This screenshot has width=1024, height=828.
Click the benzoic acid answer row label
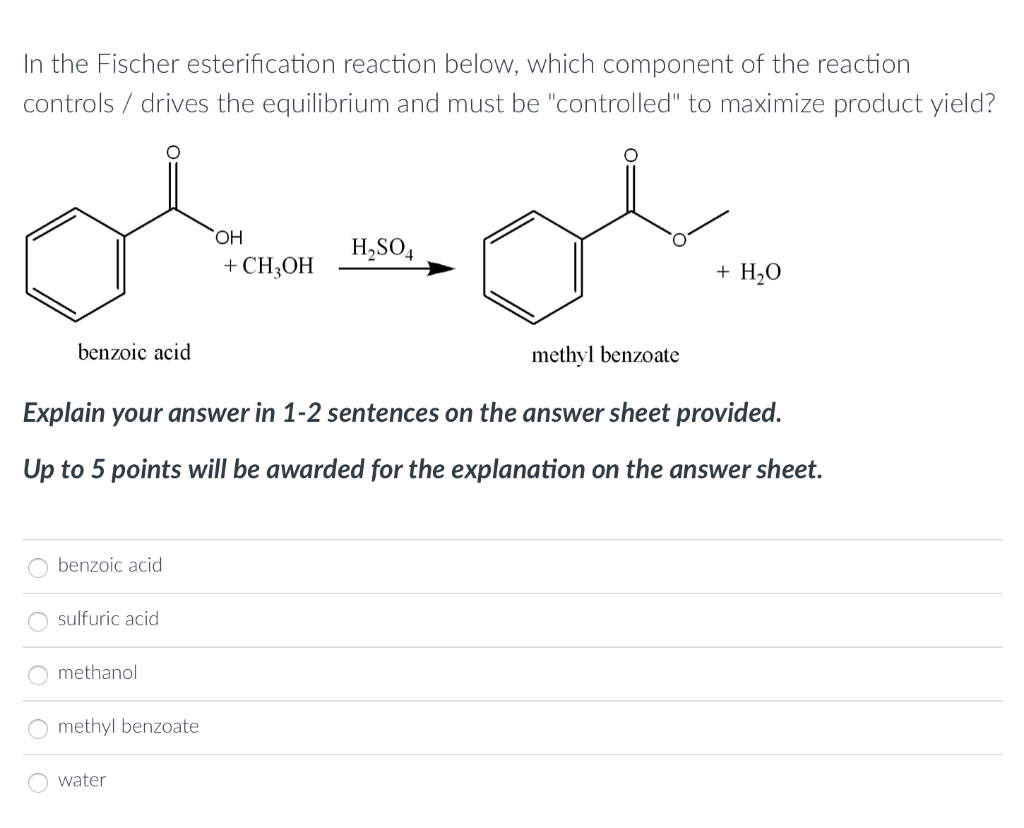(x=110, y=565)
